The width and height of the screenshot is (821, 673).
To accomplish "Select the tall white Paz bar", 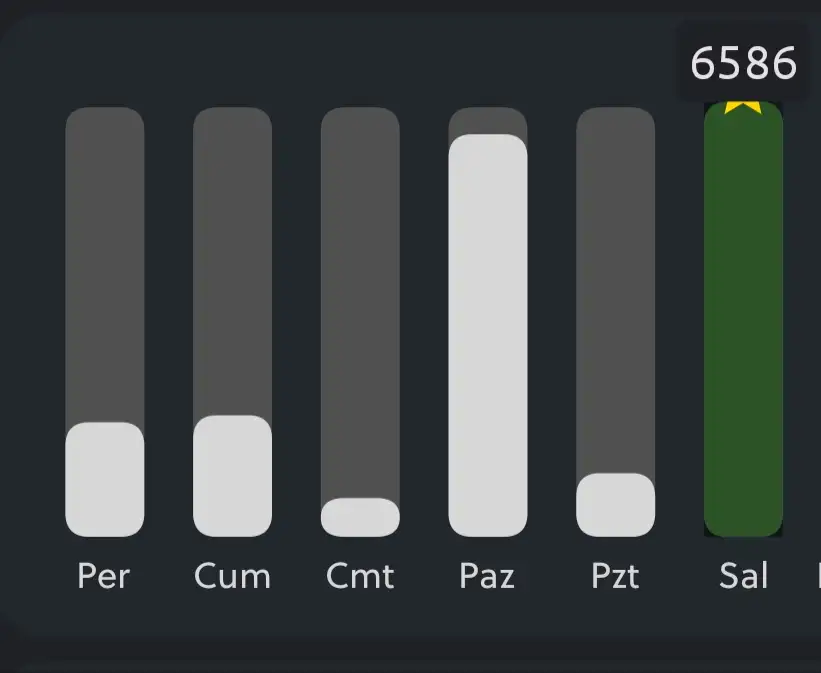I will [x=488, y=335].
